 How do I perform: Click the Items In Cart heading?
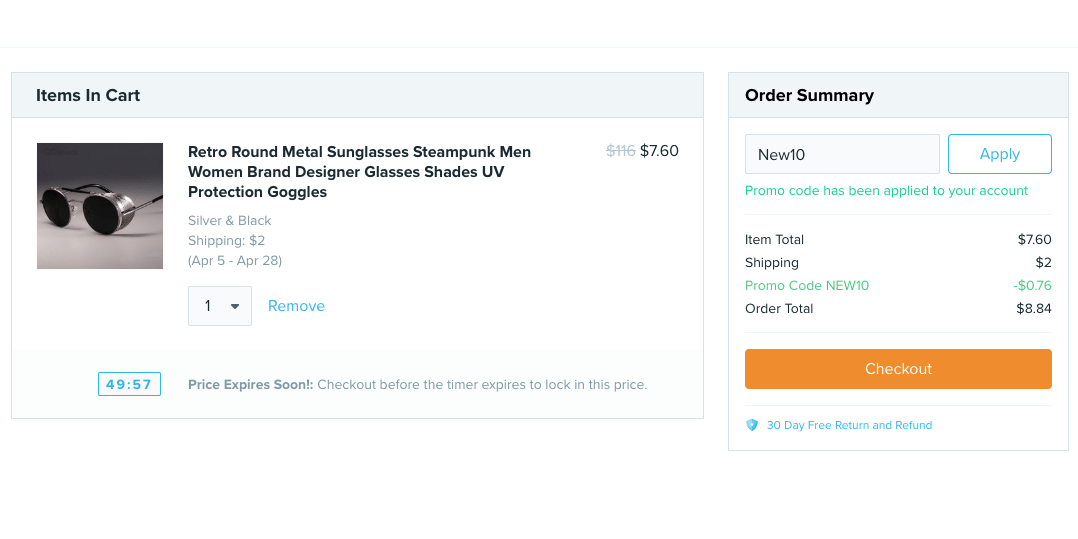pyautogui.click(x=88, y=95)
